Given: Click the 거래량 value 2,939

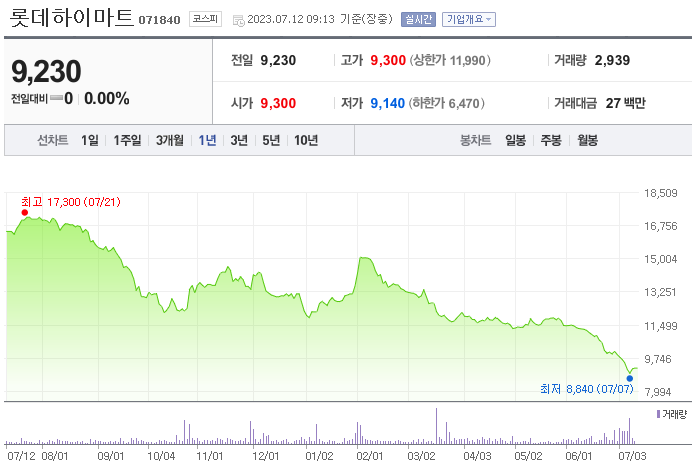Looking at the screenshot, I should [612, 60].
